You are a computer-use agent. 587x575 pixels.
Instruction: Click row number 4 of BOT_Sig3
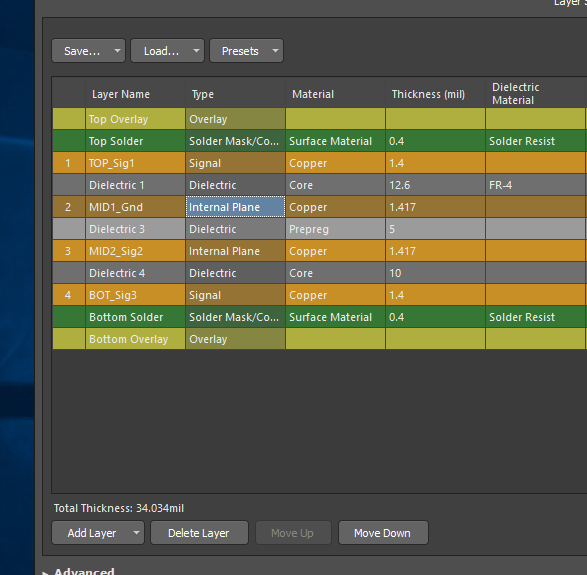click(69, 295)
